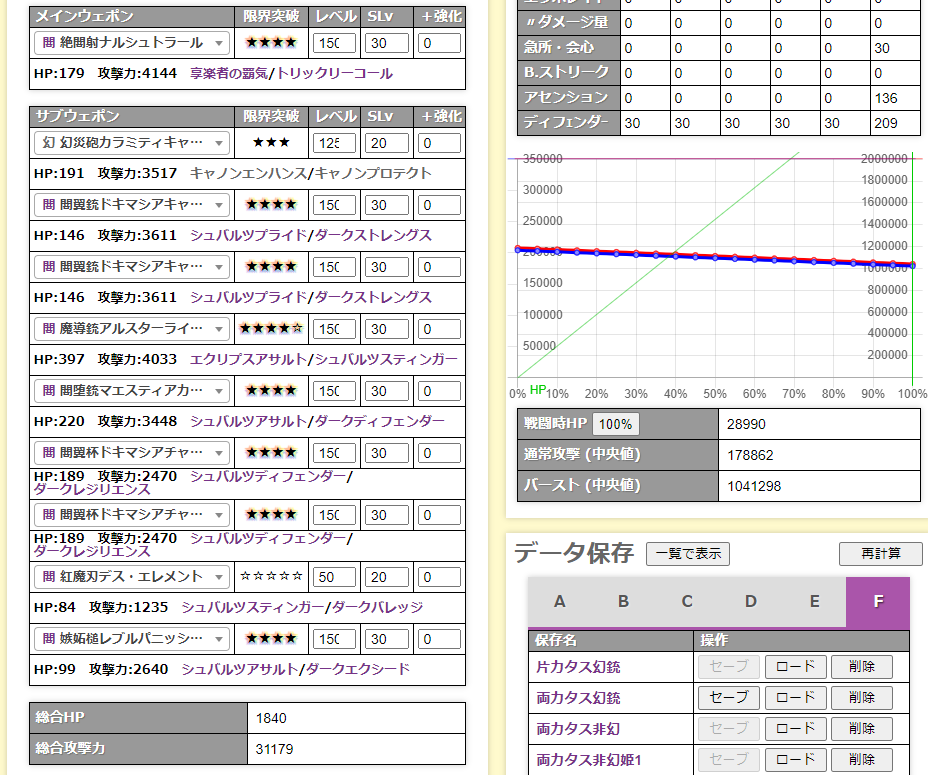Open the 両カタス非幻姫1 save name link
This screenshot has height=775, width=928.
(589, 760)
